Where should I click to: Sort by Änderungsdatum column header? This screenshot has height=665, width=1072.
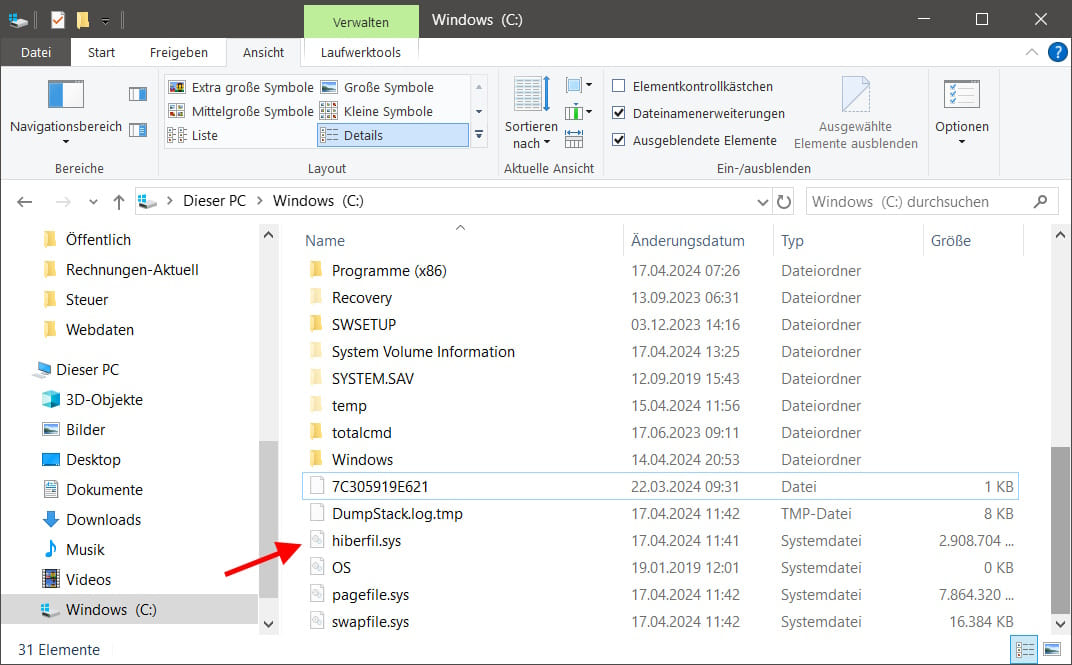[688, 241]
